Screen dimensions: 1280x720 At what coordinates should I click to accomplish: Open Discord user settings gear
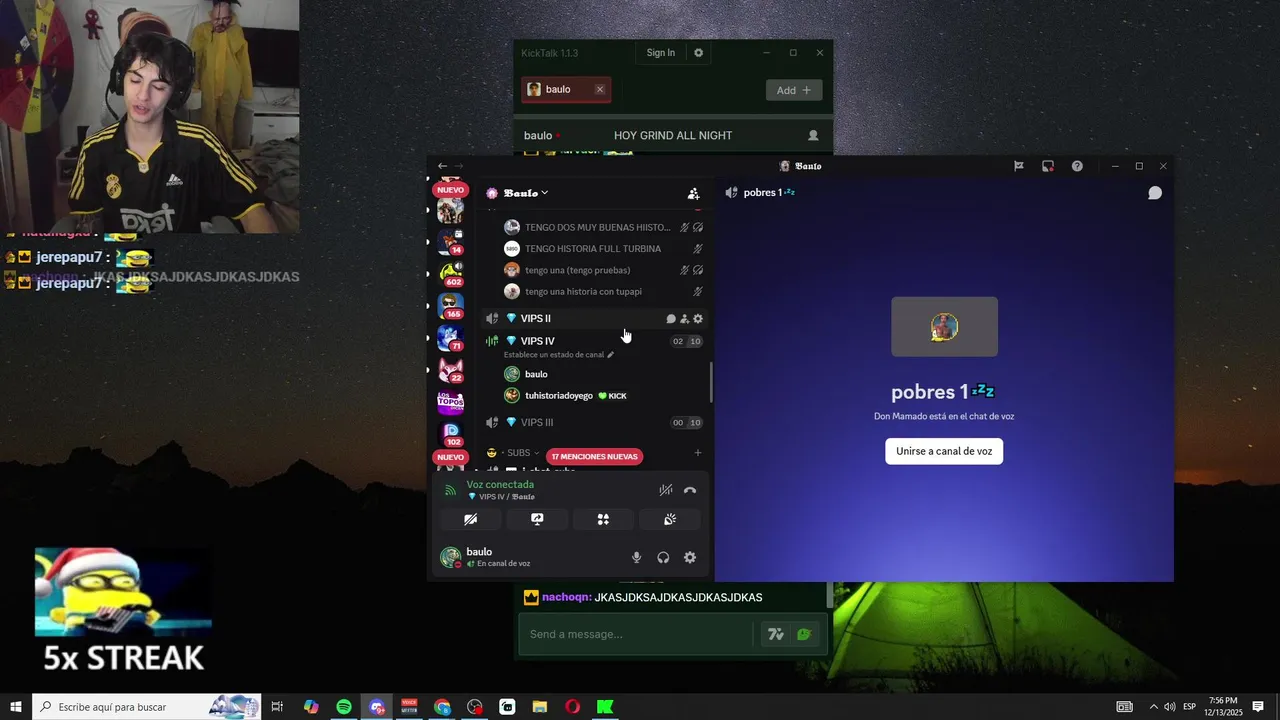coord(690,558)
